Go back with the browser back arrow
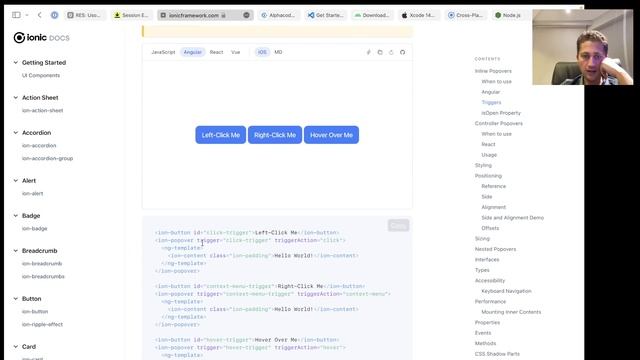This screenshot has width=640, height=360. coord(40,15)
